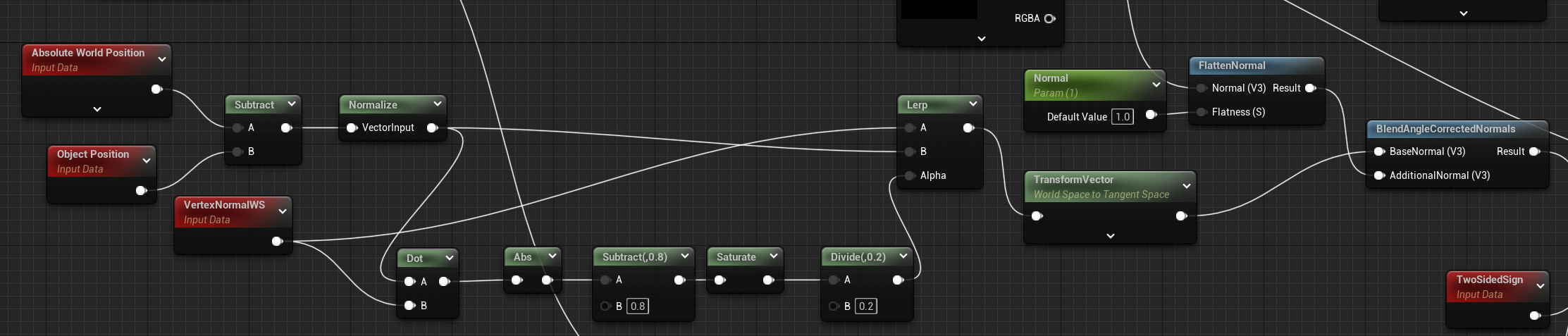Click the TwoSidedSign output pin
Image resolution: width=1568 pixels, height=336 pixels.
tap(1535, 316)
